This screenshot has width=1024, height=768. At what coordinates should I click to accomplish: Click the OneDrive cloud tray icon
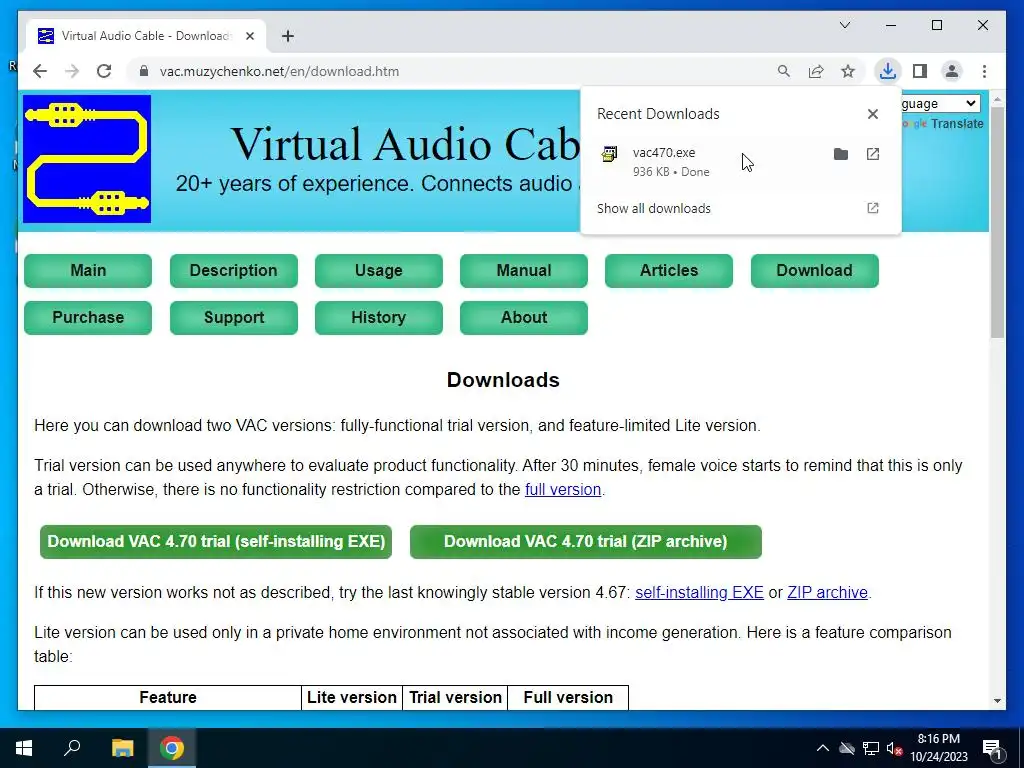point(847,748)
